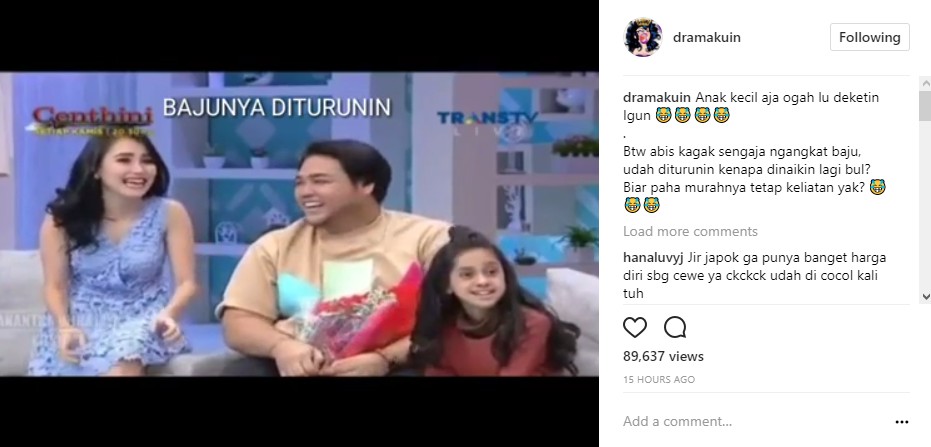Viewport: 931px width, 447px height.
Task: Click the comments scrollbar thumb
Action: [x=925, y=106]
